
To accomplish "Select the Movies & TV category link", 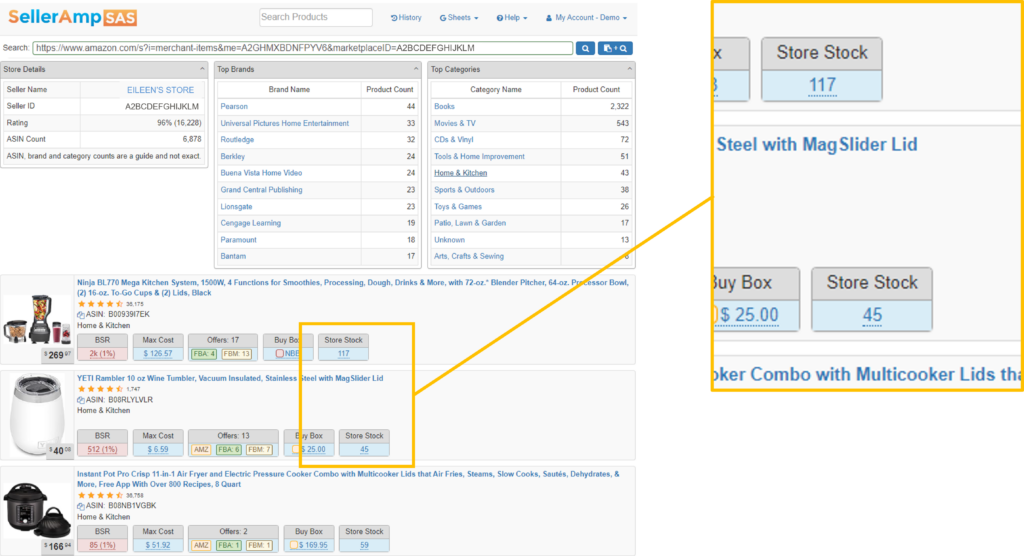I will 455,123.
